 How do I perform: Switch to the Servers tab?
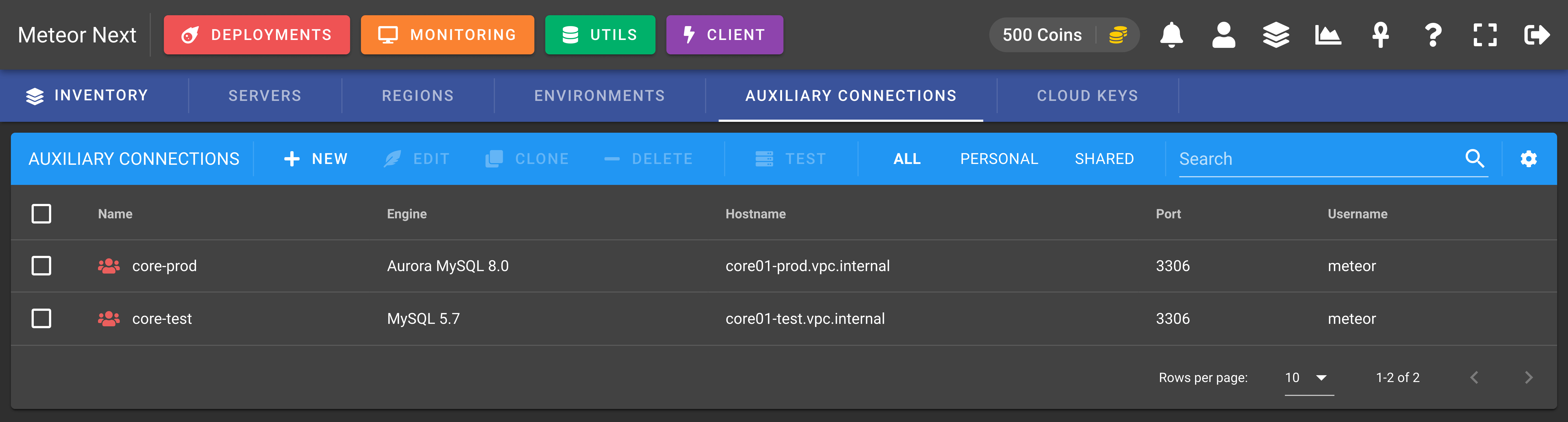265,95
